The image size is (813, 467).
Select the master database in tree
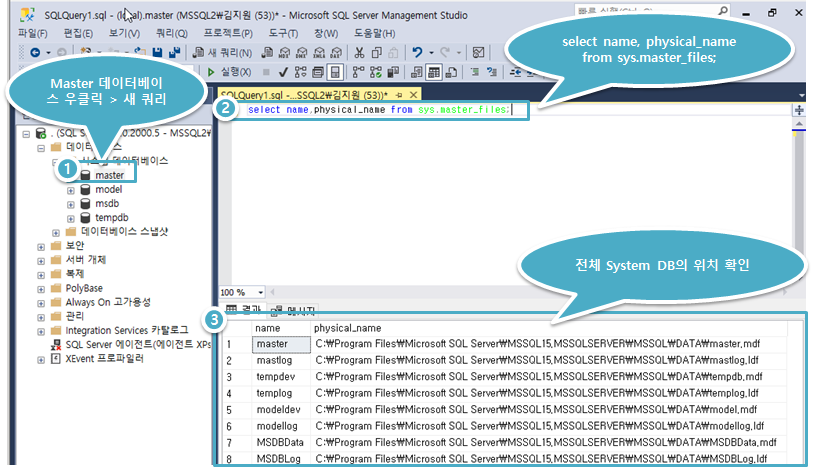(x=109, y=175)
